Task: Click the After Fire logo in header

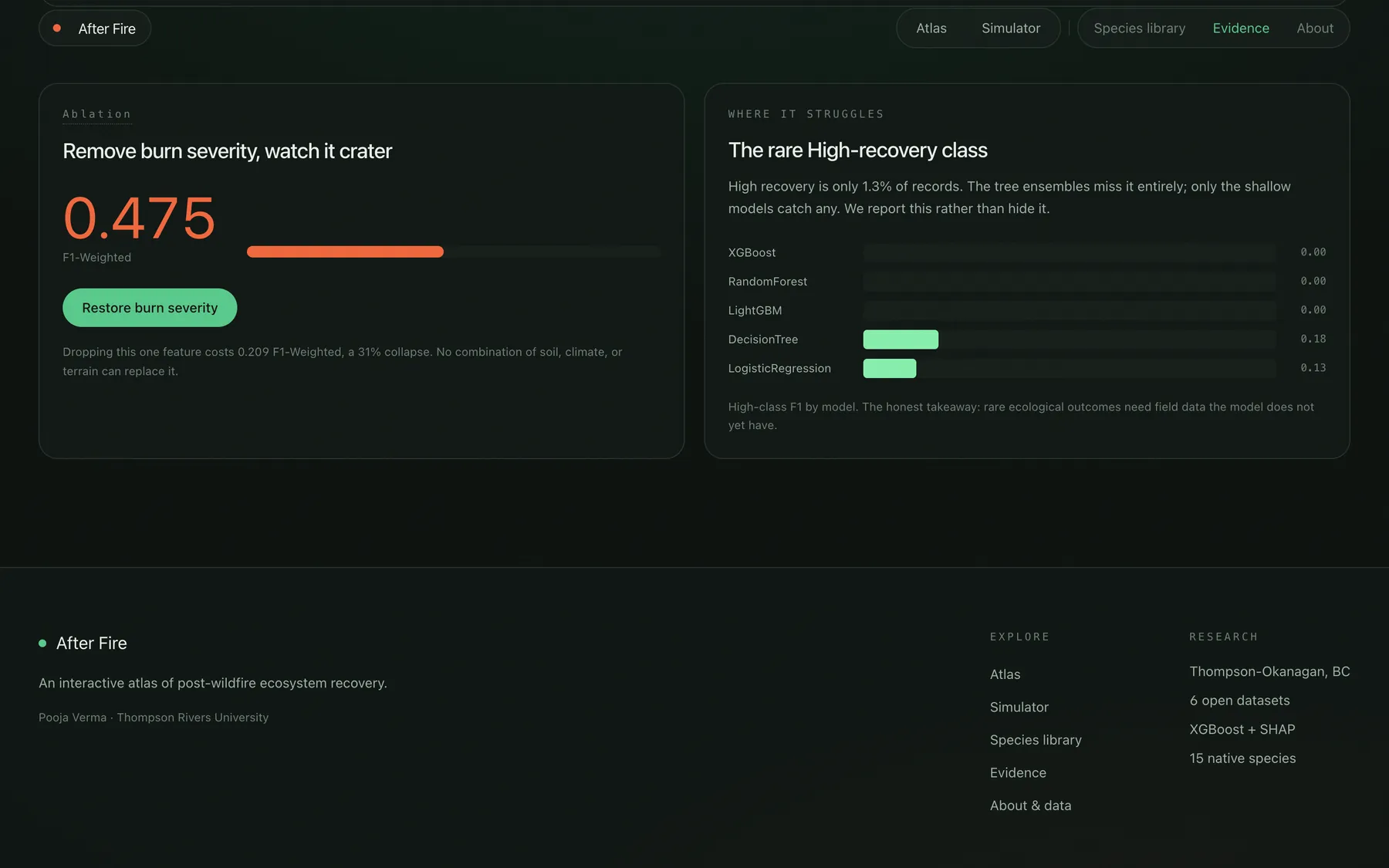Action: point(95,29)
